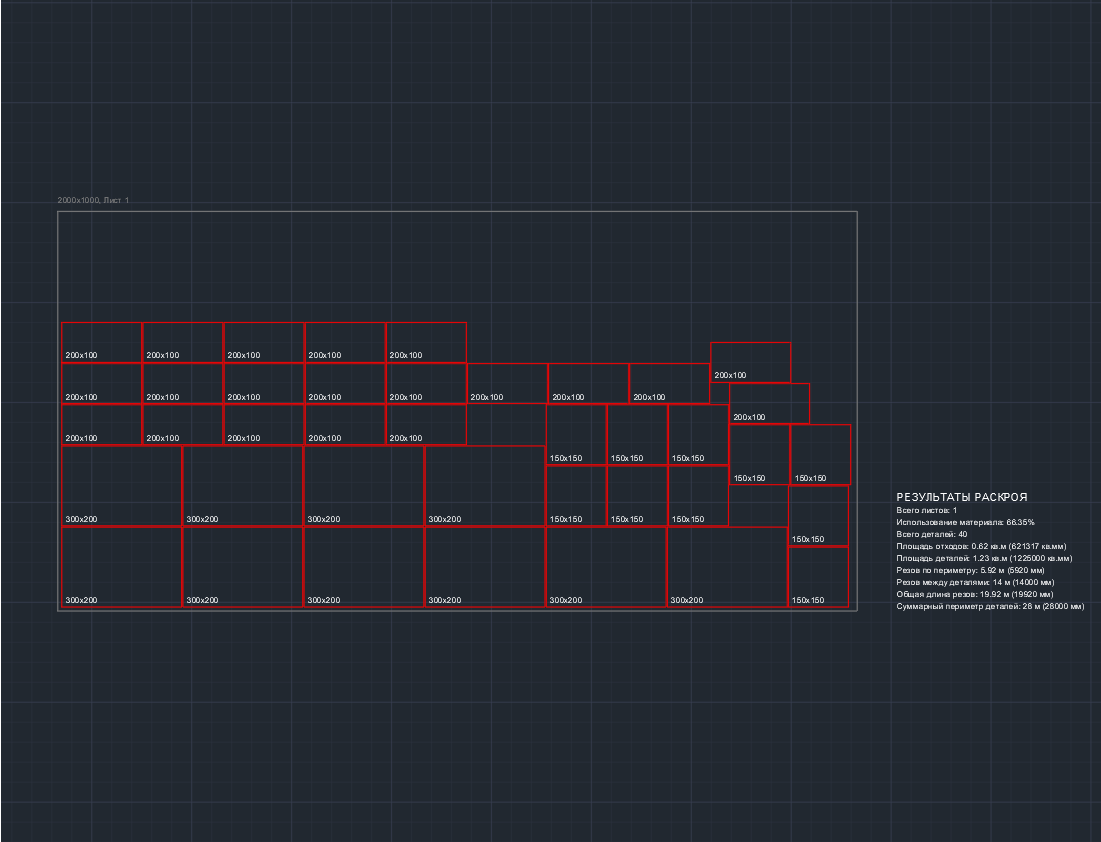This screenshot has height=842, width=1101.
Task: Select the fifth 200x100 part in the top-left row
Action: pyautogui.click(x=426, y=342)
